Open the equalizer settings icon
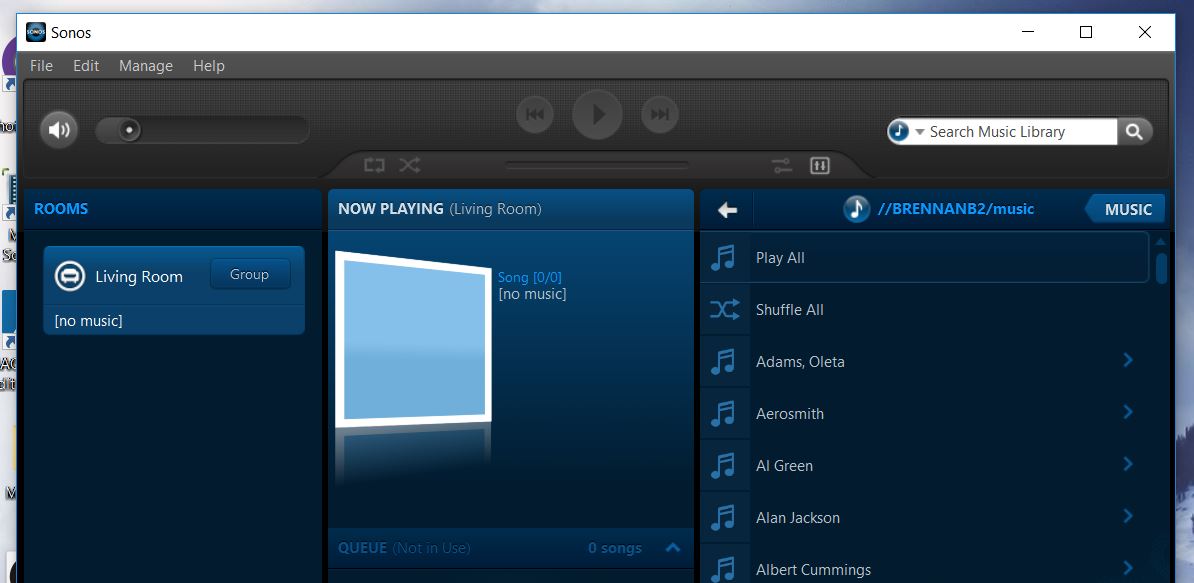 pos(819,165)
